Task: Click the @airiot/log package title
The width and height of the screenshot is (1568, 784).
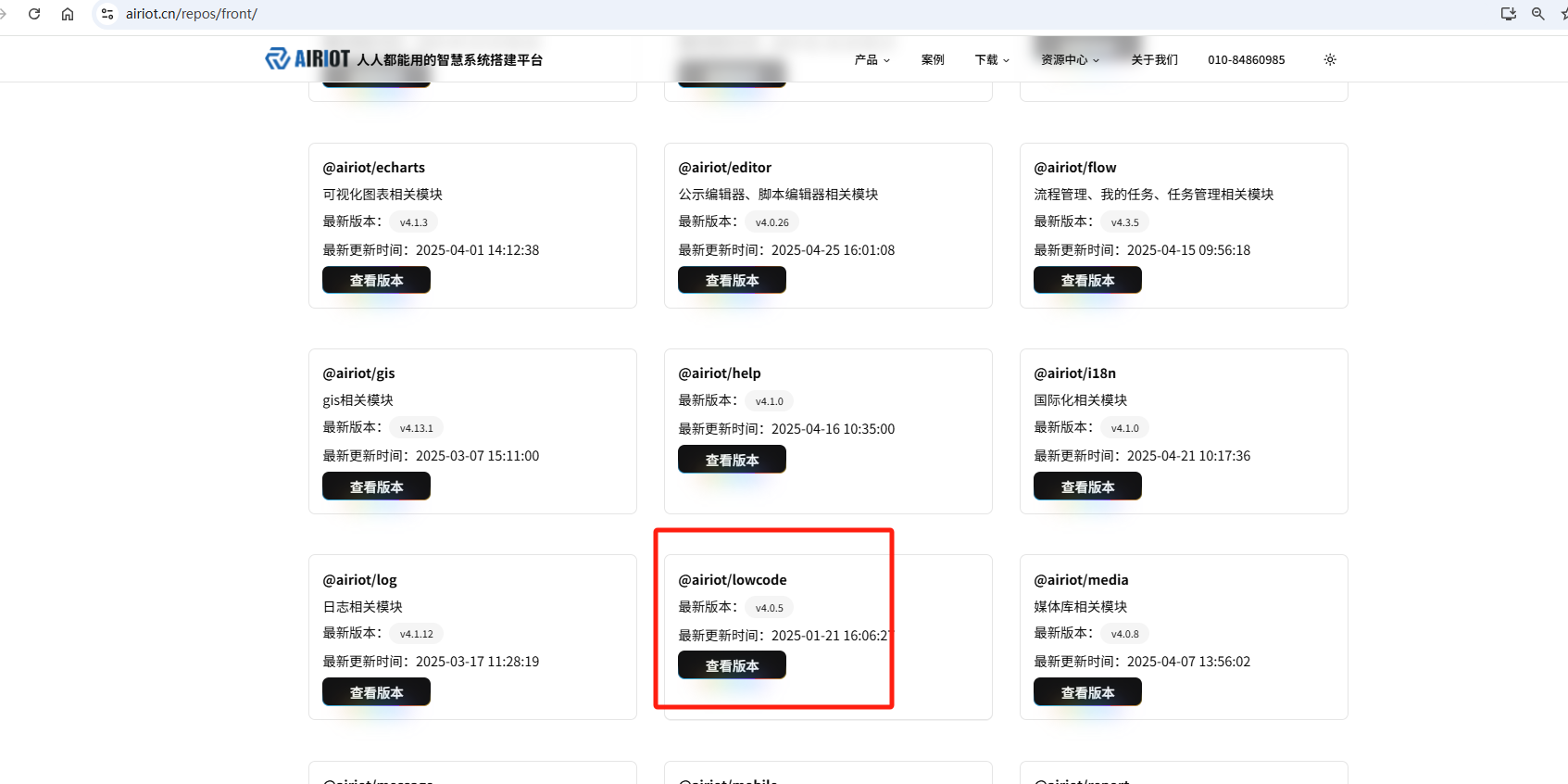Action: click(359, 580)
